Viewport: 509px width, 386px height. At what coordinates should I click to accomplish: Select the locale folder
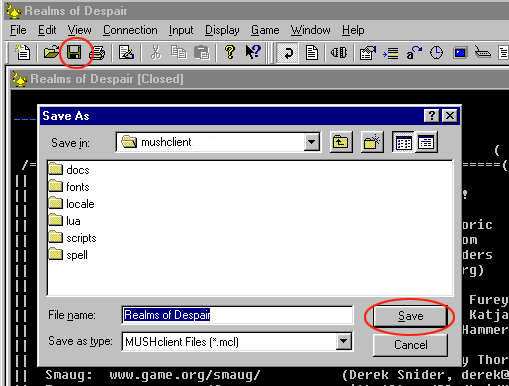[71, 204]
